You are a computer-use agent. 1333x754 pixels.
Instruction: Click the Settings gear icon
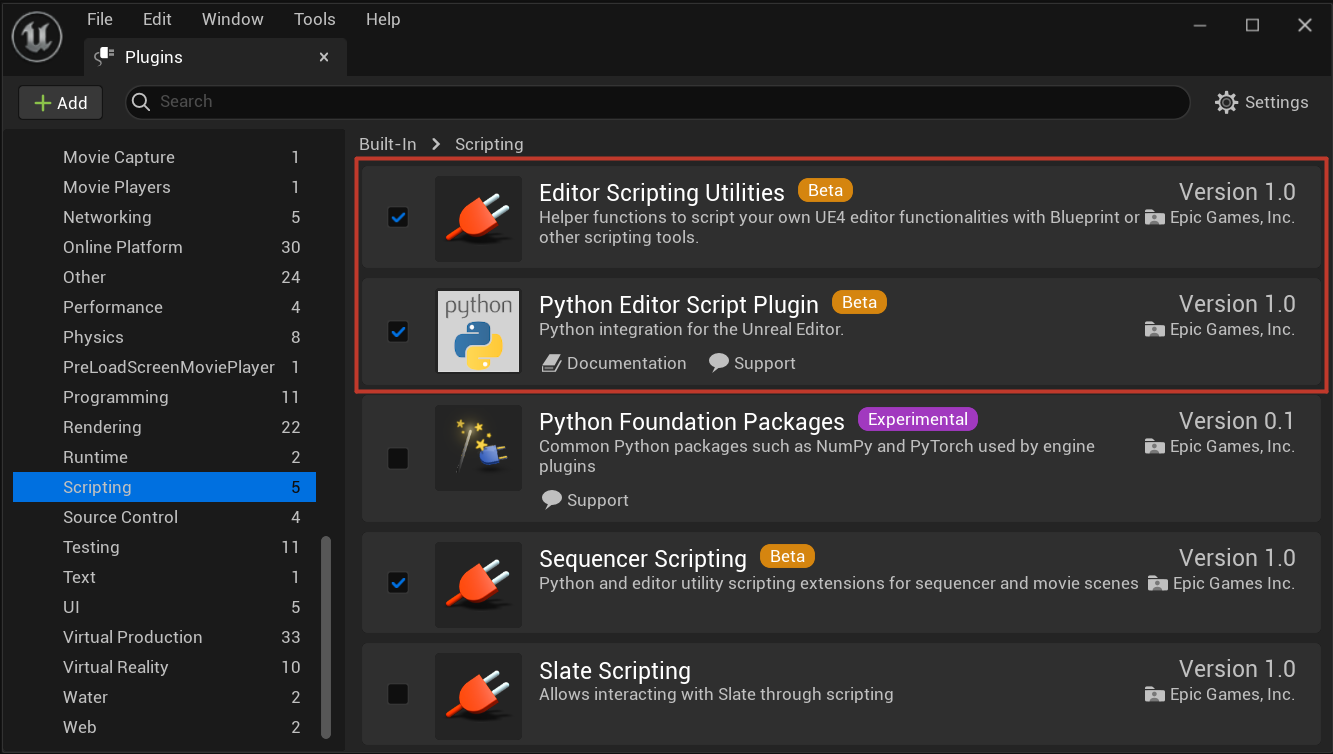tap(1226, 102)
